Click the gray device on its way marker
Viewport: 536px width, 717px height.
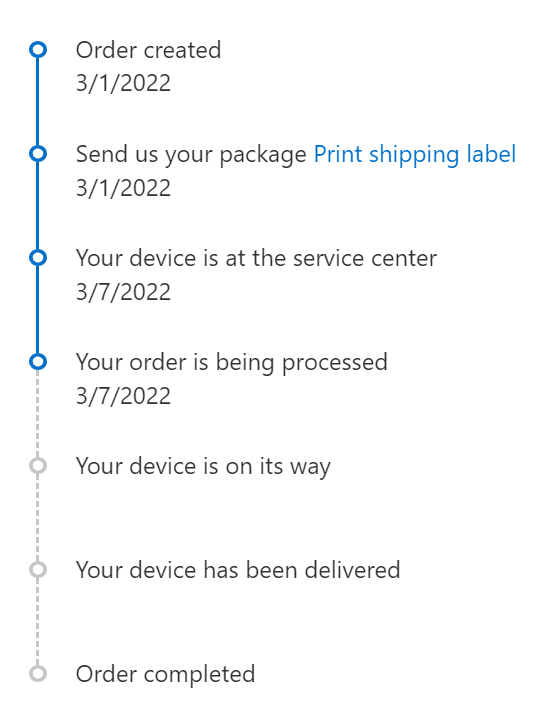point(38,466)
